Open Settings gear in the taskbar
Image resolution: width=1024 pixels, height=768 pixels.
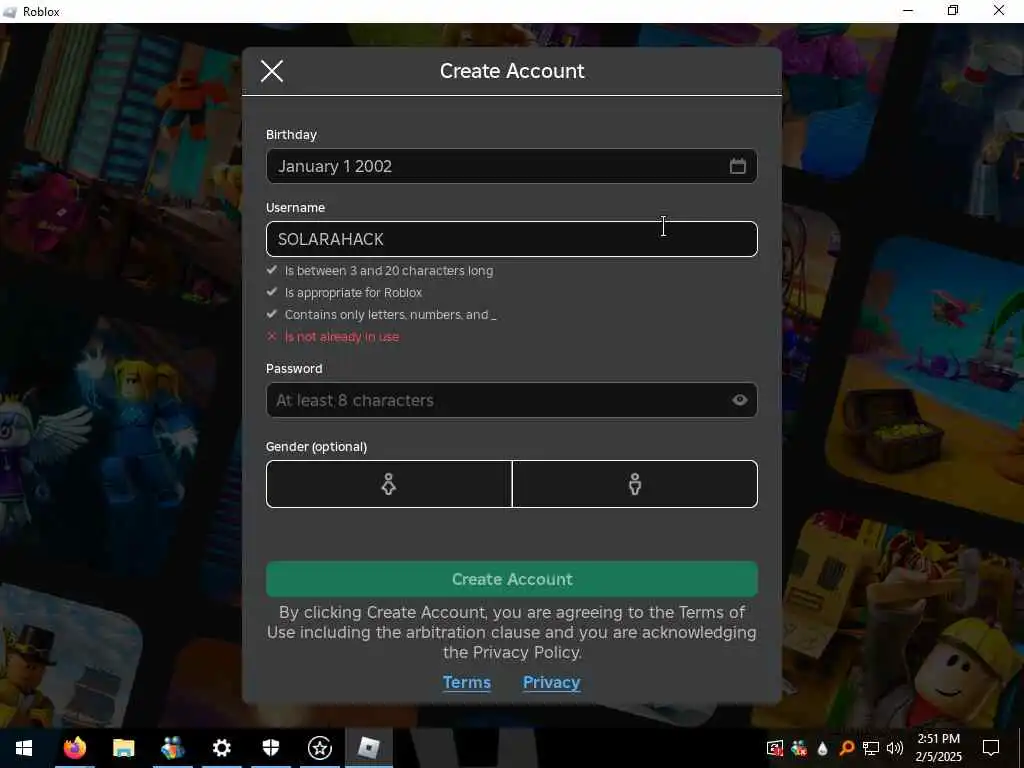point(221,748)
